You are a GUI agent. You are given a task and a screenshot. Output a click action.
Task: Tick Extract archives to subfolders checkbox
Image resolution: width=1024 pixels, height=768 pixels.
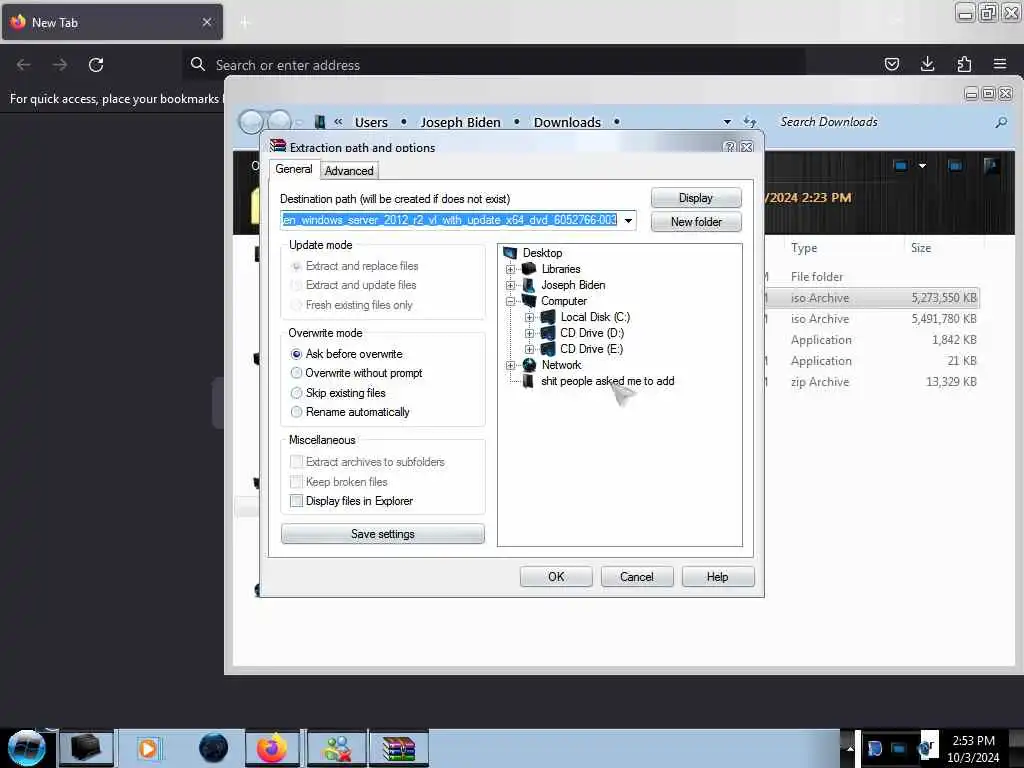(x=296, y=462)
